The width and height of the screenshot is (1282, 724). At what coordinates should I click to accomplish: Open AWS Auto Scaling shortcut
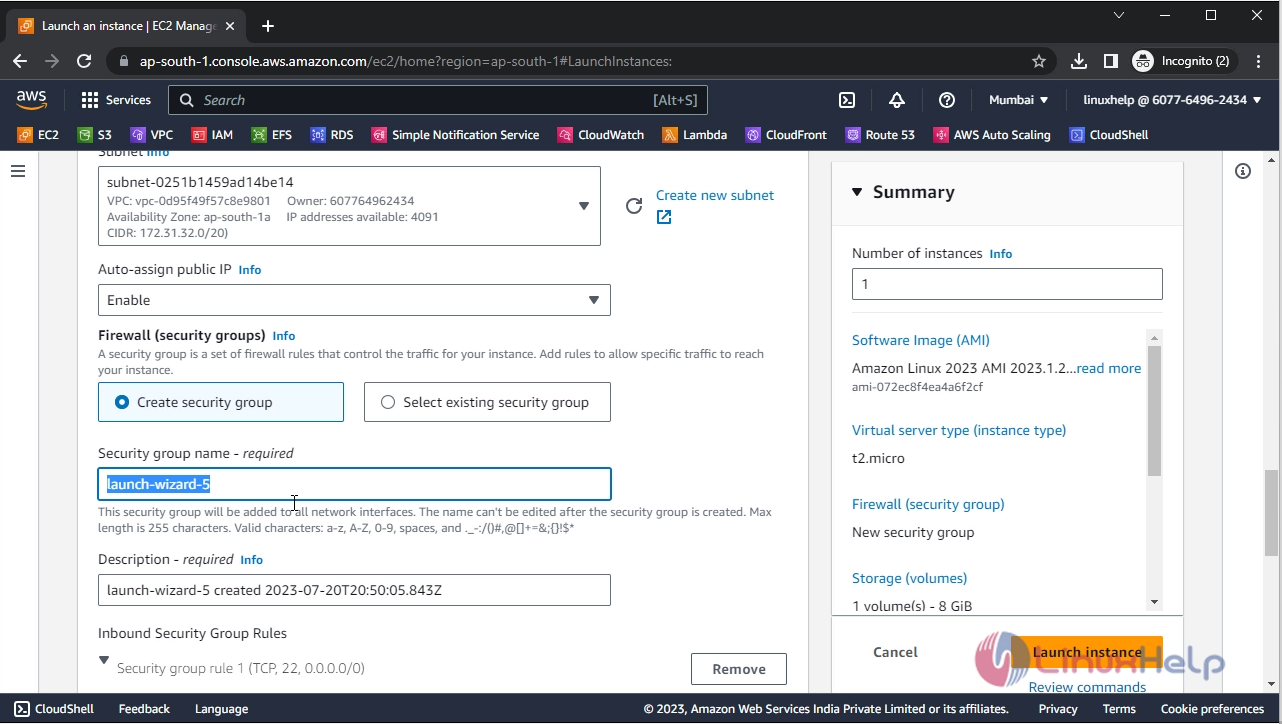(992, 135)
